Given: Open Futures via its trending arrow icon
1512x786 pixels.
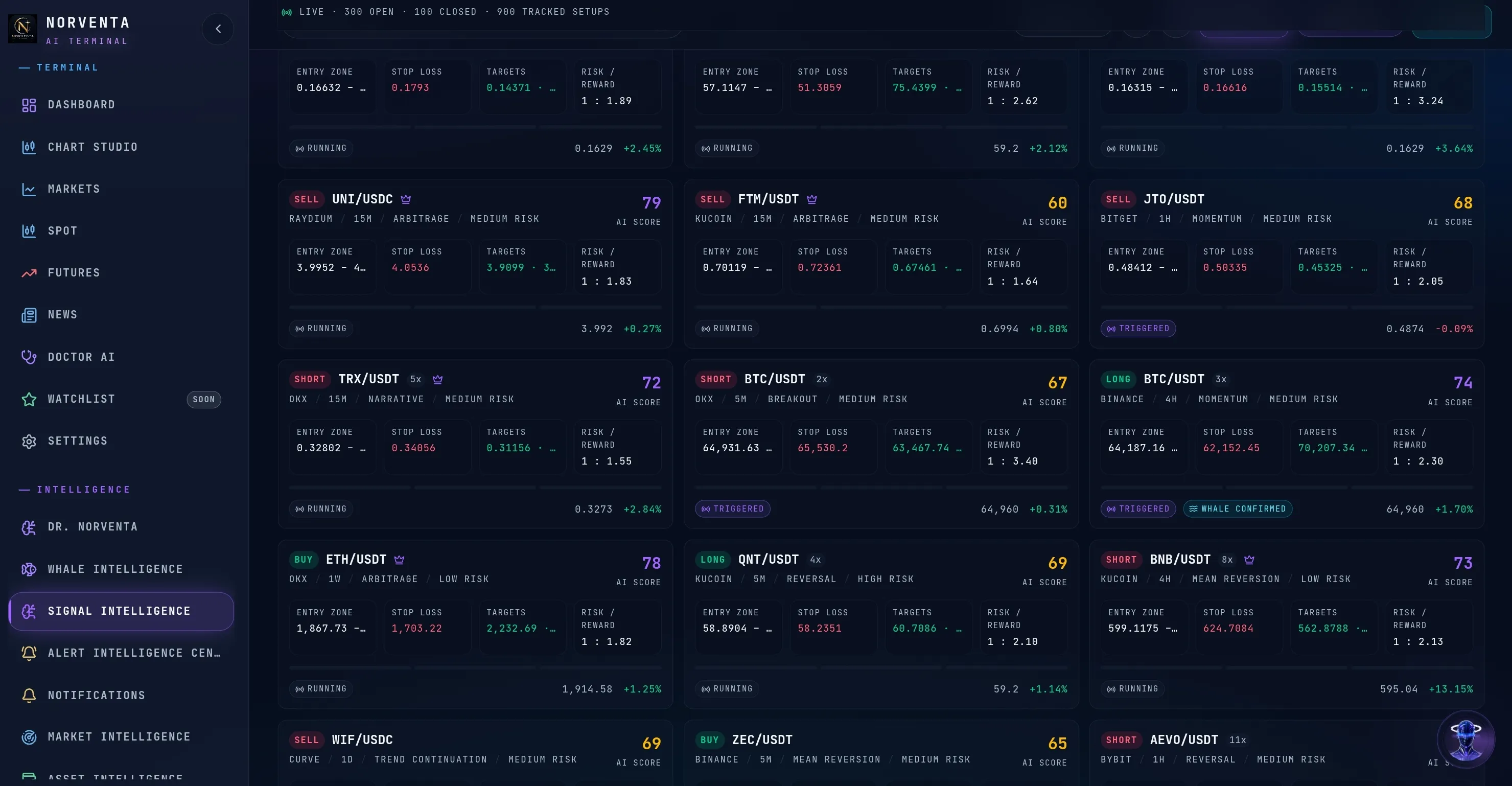Looking at the screenshot, I should pyautogui.click(x=29, y=273).
